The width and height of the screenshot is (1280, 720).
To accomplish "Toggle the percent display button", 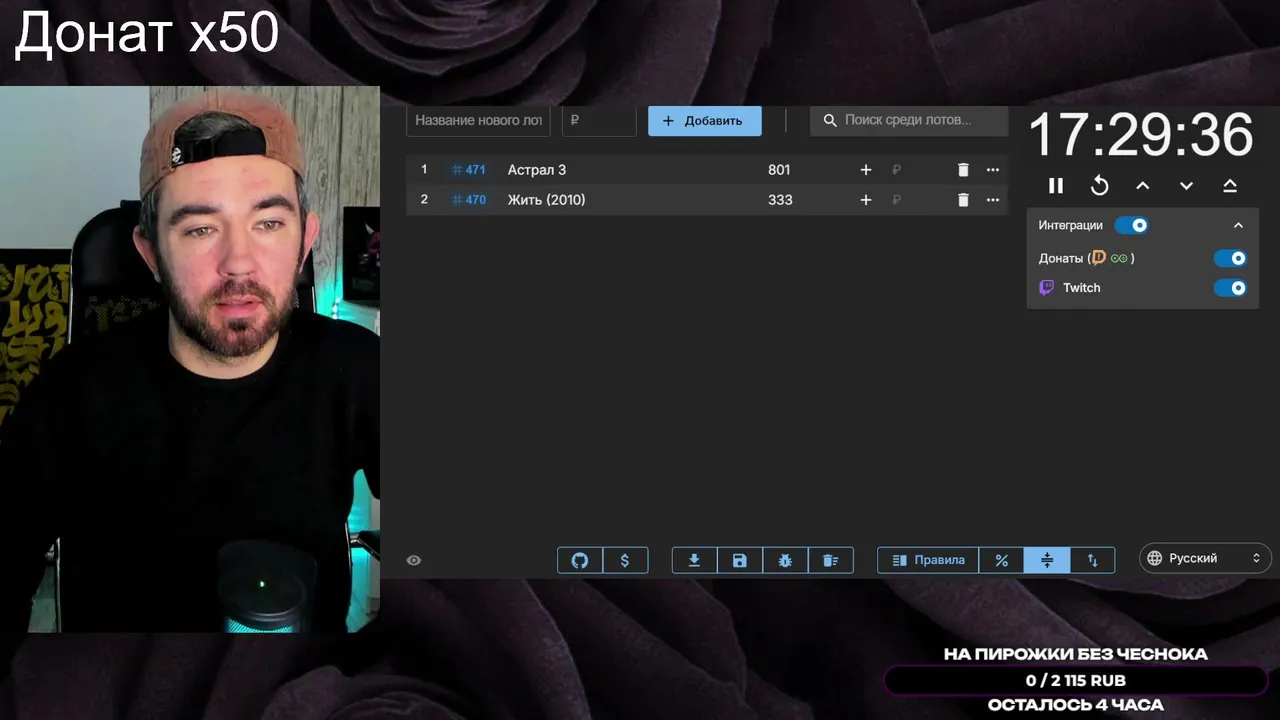I will point(1001,560).
